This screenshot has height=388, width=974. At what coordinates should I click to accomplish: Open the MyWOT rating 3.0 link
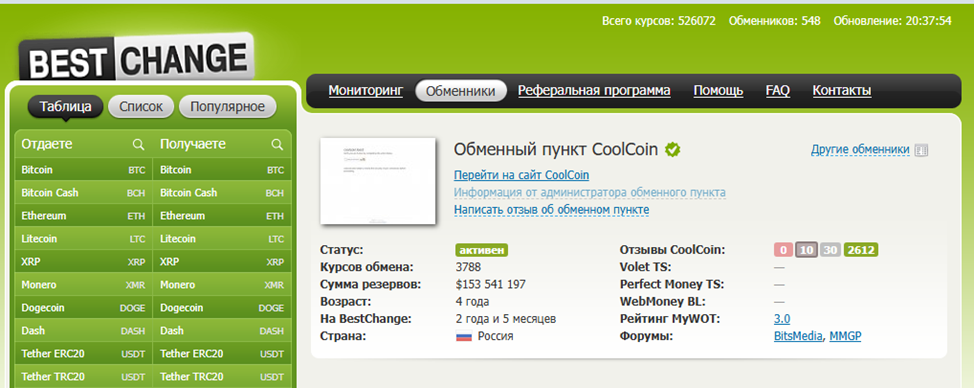(x=782, y=319)
